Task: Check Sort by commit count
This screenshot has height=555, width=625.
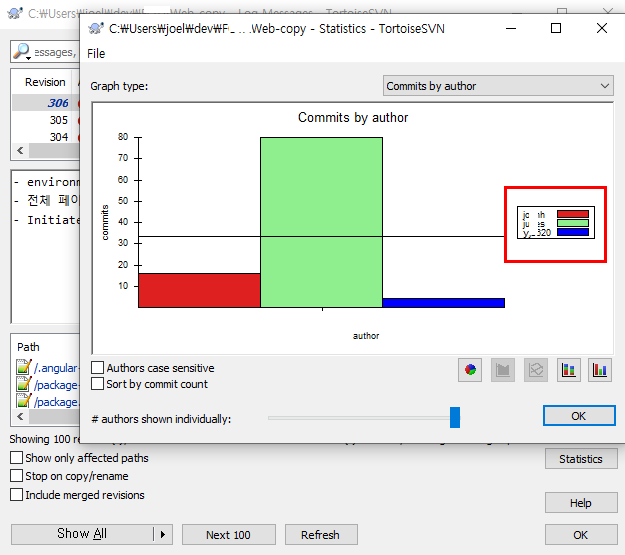Action: [x=98, y=383]
